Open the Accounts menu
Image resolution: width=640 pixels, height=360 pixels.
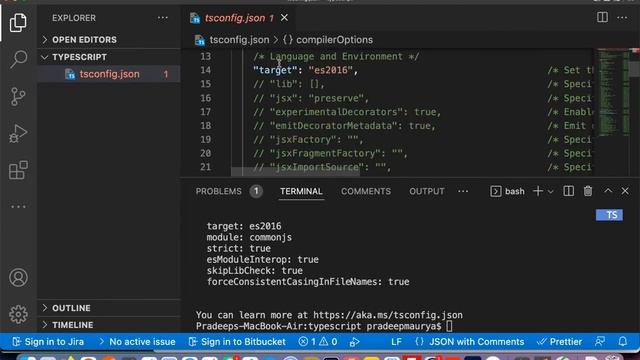[x=18, y=278]
